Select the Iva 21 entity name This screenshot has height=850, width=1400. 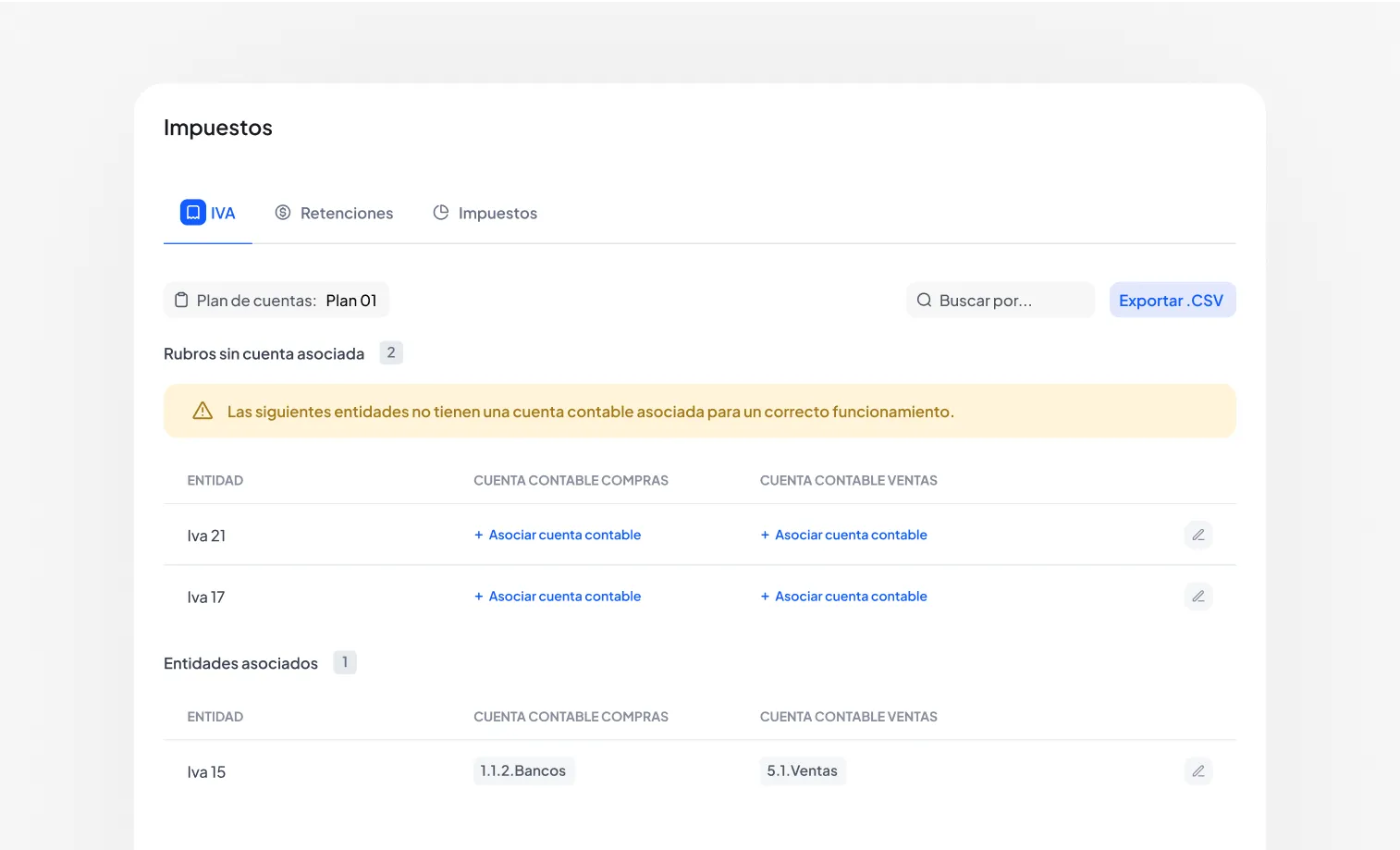click(206, 536)
